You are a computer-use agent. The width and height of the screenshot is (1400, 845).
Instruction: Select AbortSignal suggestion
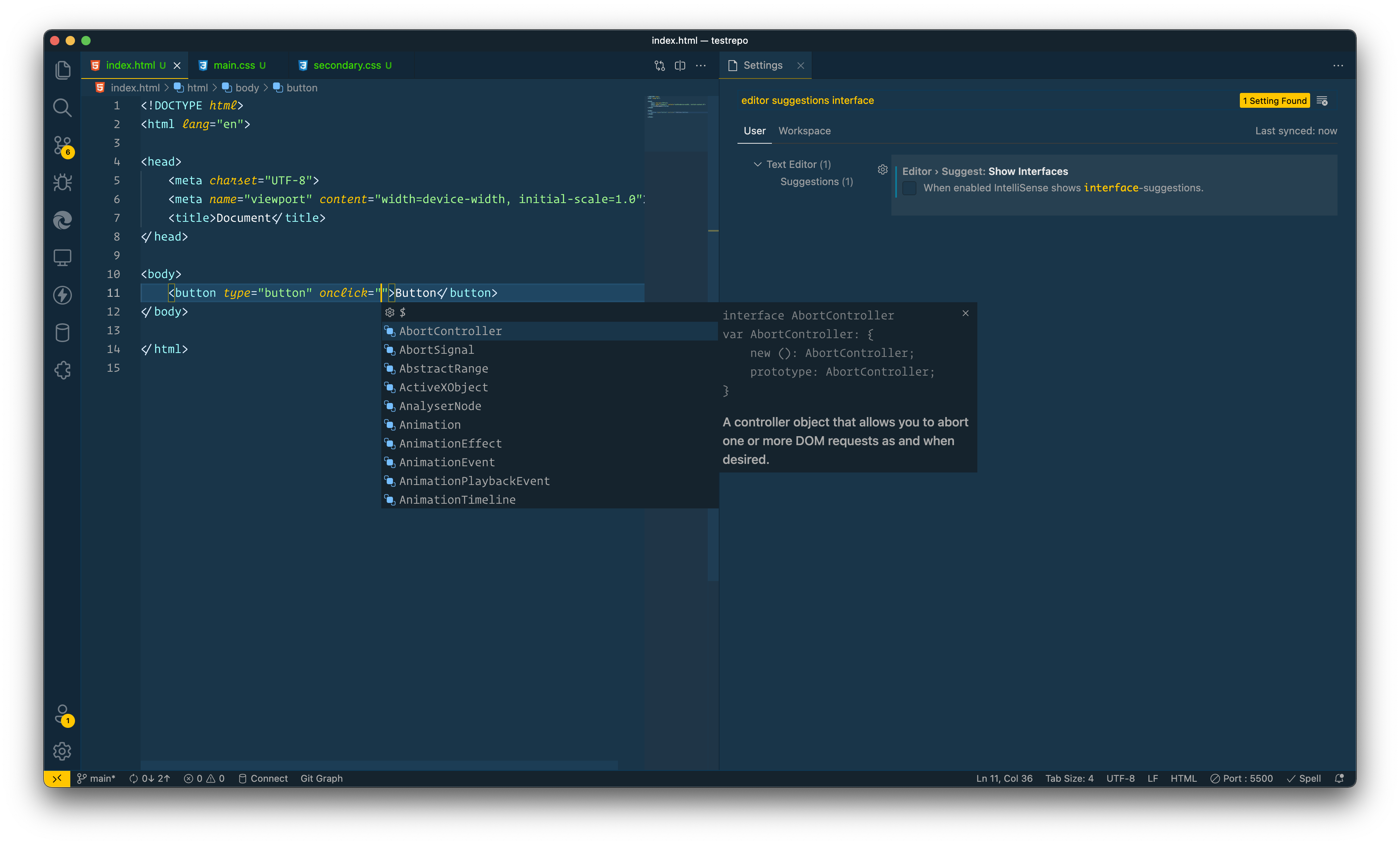point(550,350)
